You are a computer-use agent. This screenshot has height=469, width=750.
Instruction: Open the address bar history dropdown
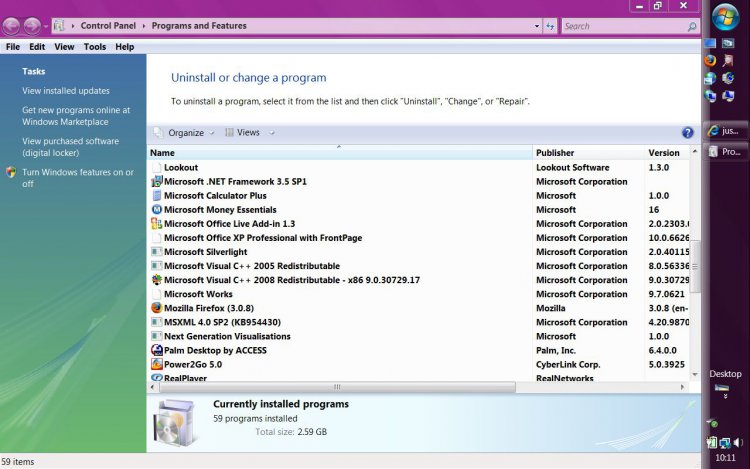click(x=537, y=26)
